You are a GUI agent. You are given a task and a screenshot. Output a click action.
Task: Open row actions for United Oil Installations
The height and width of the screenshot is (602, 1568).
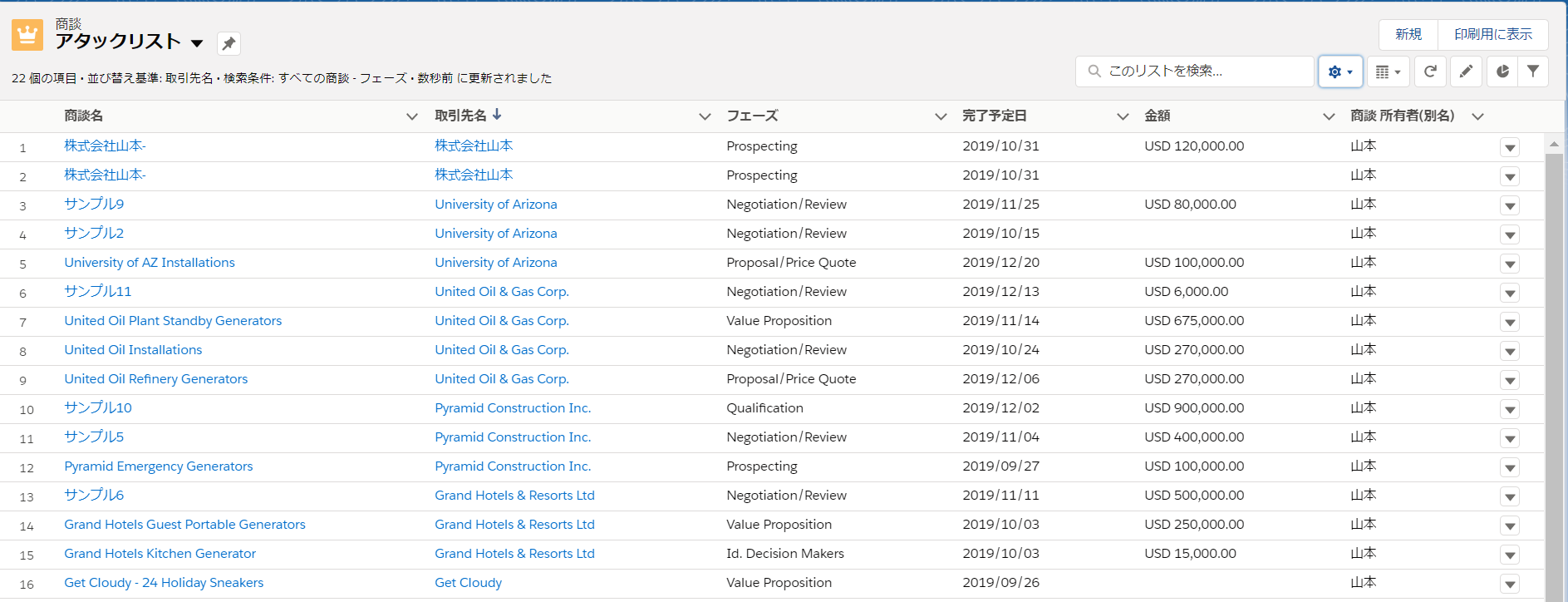pyautogui.click(x=1510, y=352)
